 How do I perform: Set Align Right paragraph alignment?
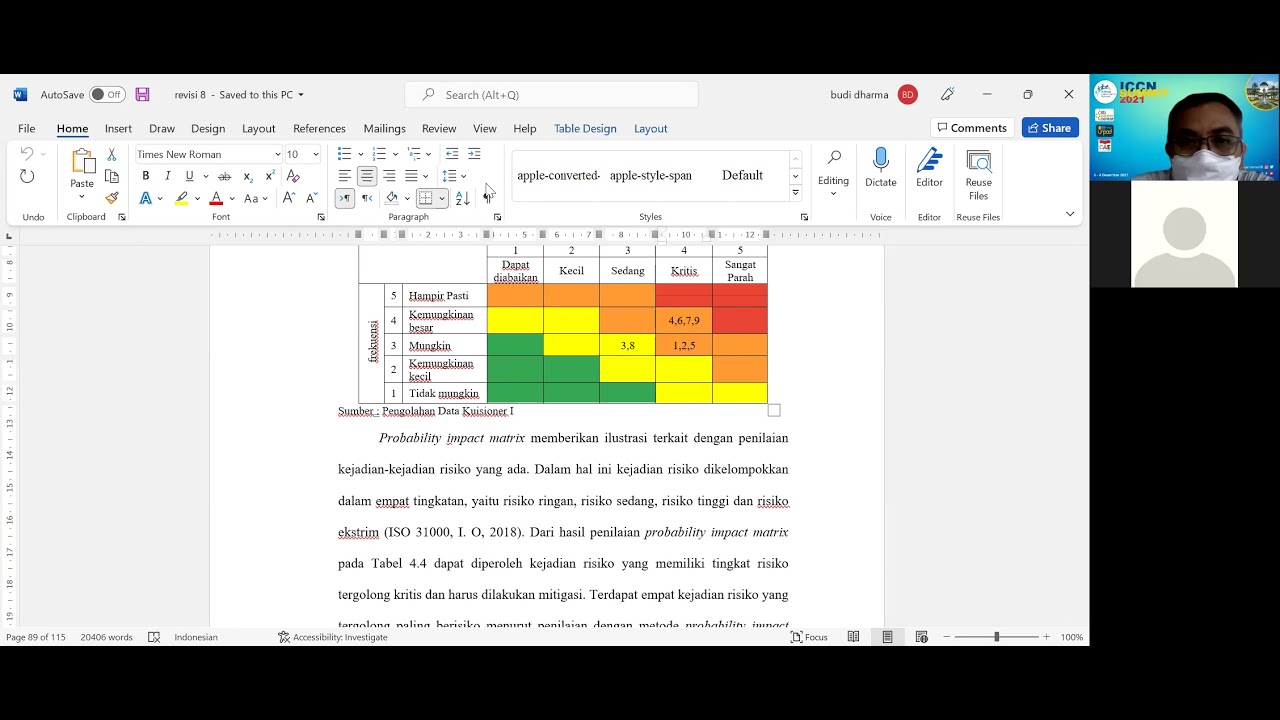point(389,176)
